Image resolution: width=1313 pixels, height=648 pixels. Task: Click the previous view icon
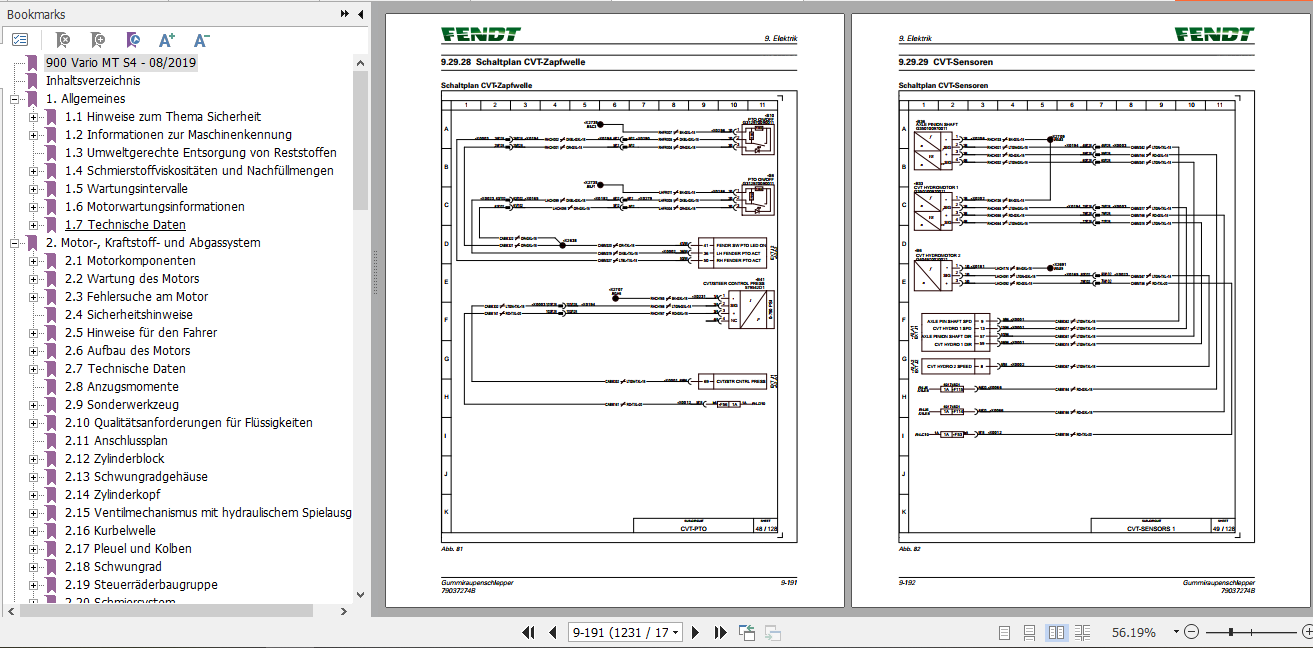(747, 632)
